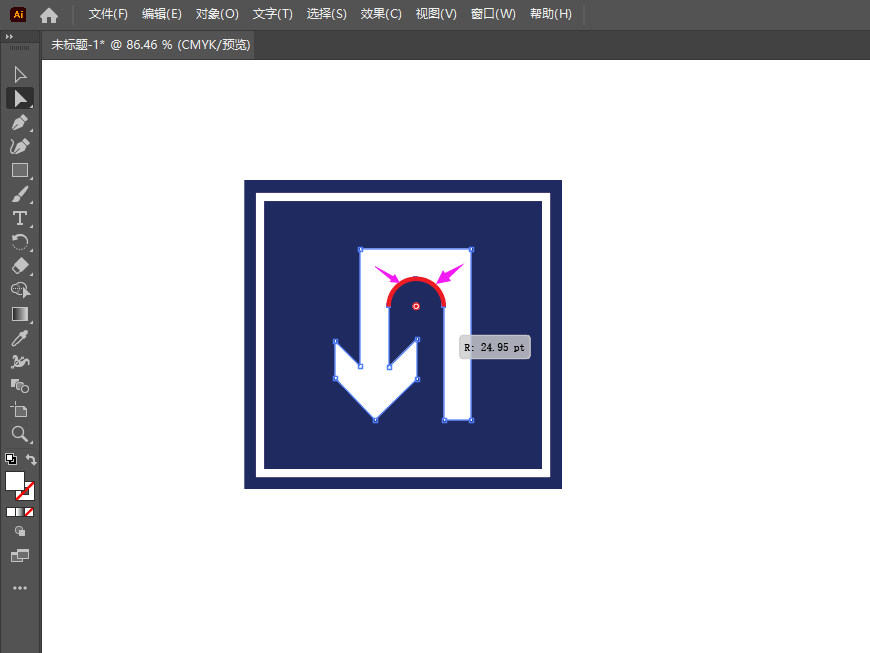
Task: Select the Paintbrush tool
Action: tap(20, 194)
